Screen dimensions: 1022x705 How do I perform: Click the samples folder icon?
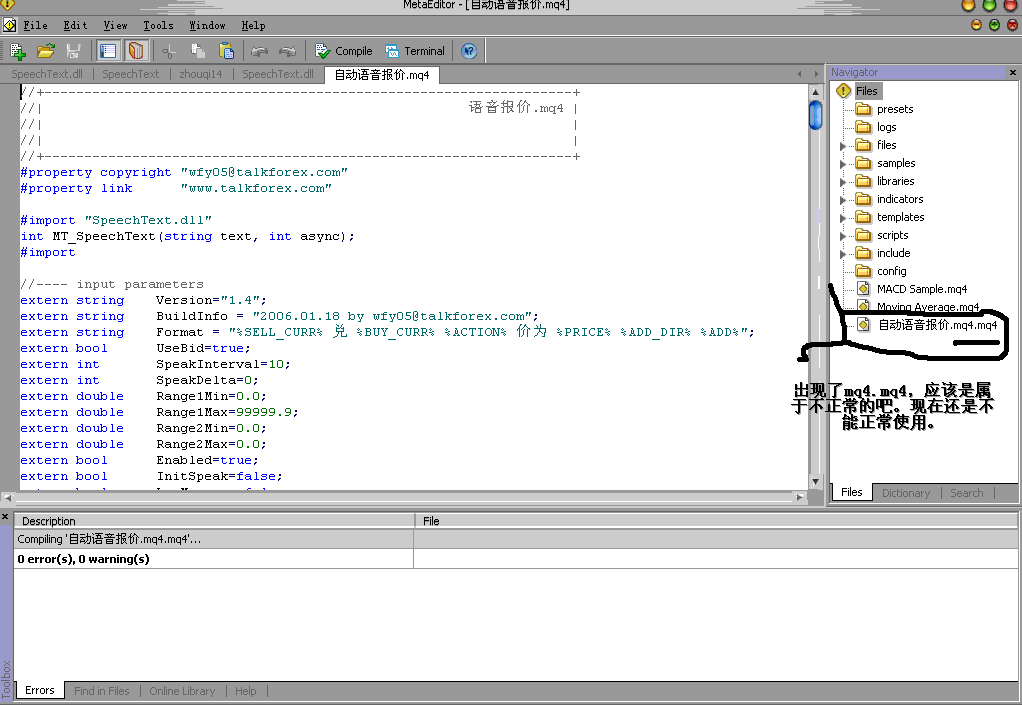863,163
